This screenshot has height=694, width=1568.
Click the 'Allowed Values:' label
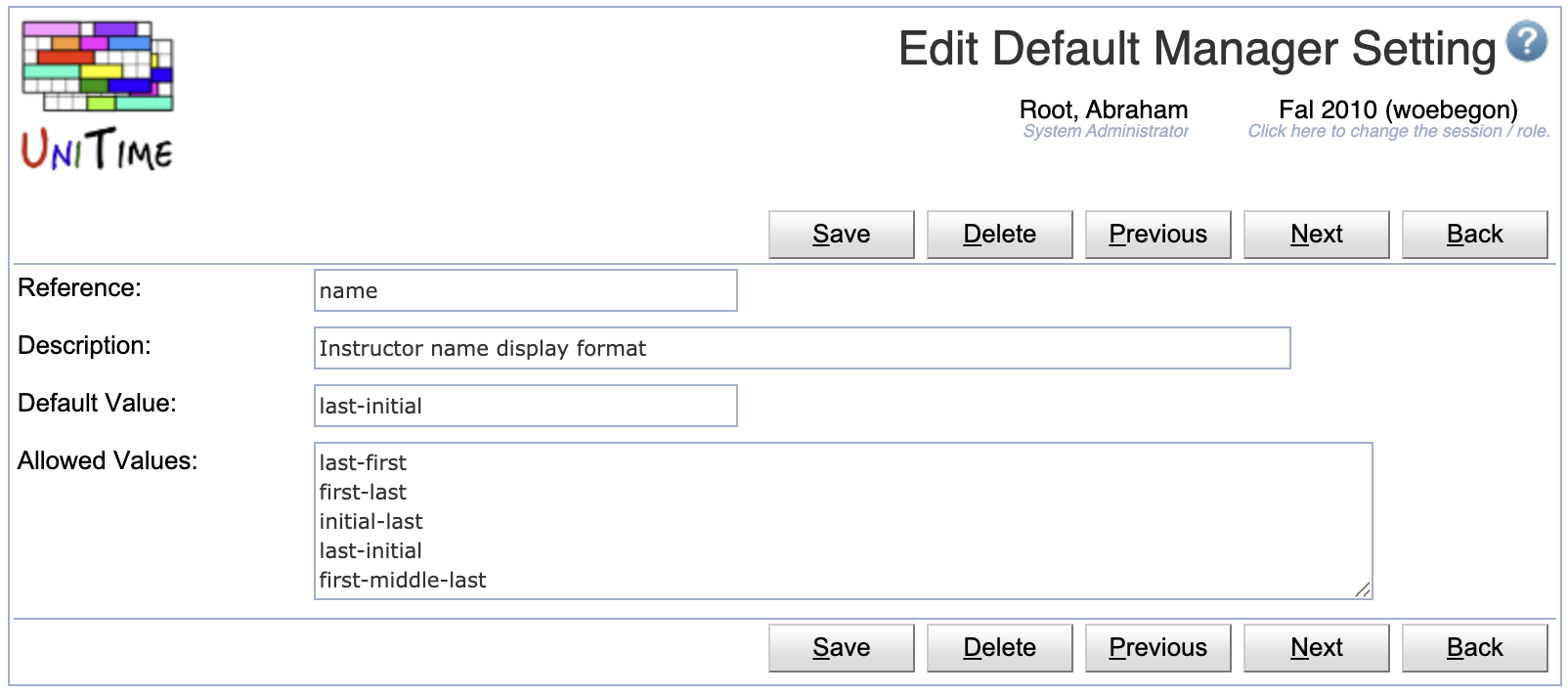(x=108, y=460)
